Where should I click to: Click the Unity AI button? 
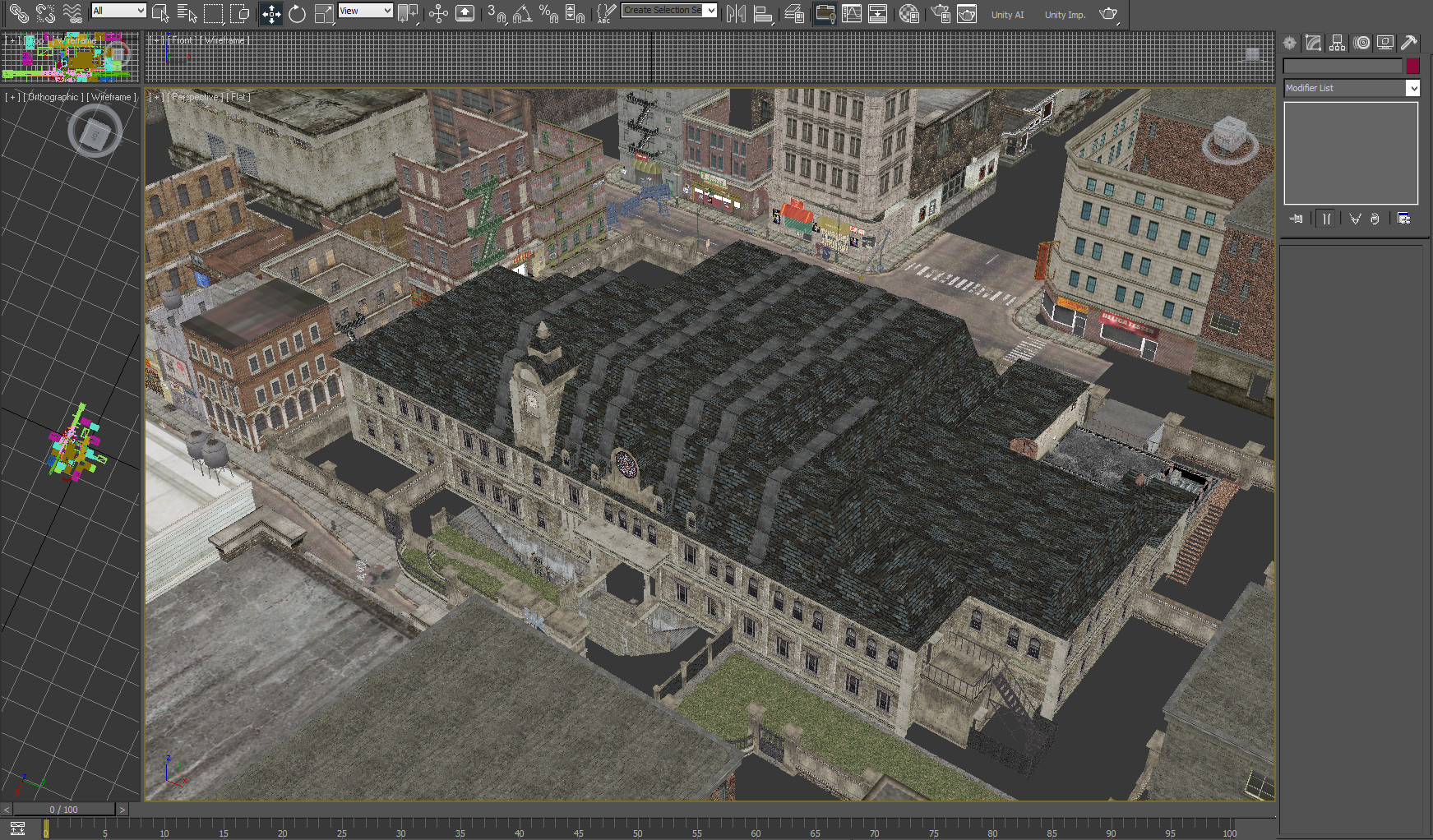(x=1007, y=15)
